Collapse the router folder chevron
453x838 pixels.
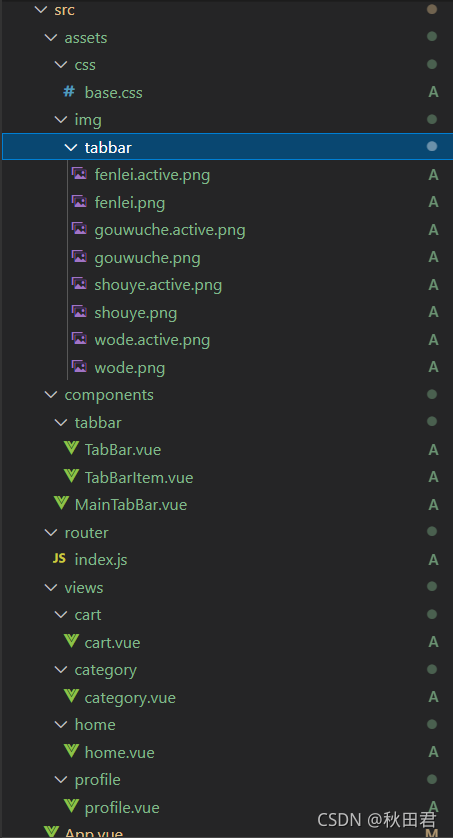pyautogui.click(x=51, y=532)
